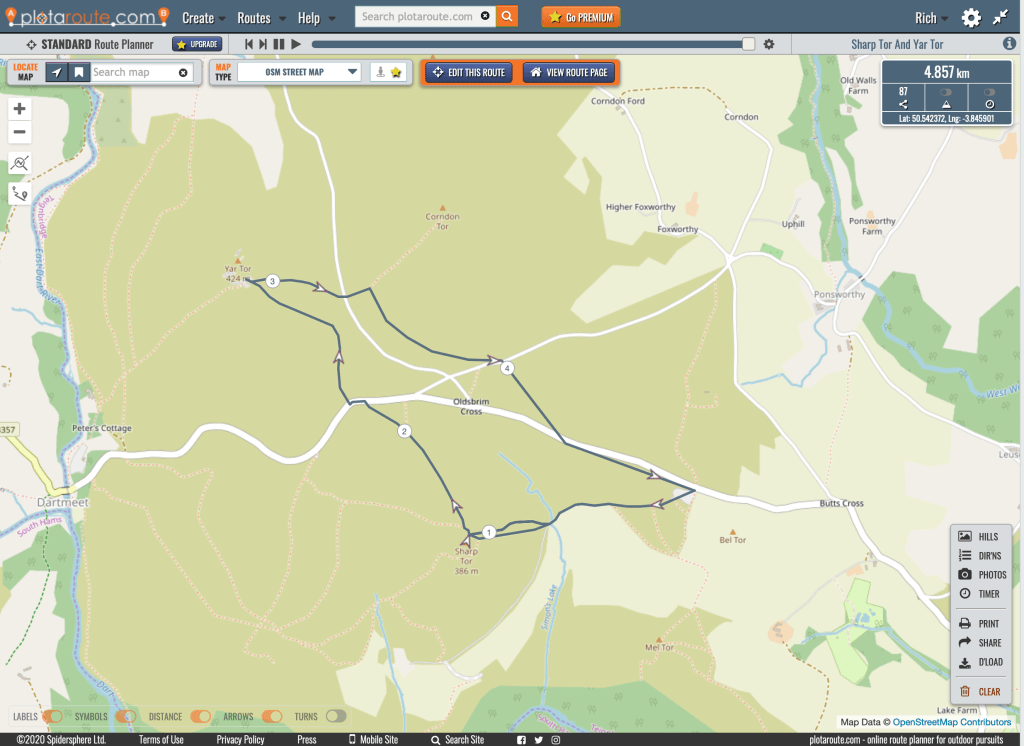Enable the Turns toggle
The height and width of the screenshot is (746, 1024).
(x=336, y=716)
